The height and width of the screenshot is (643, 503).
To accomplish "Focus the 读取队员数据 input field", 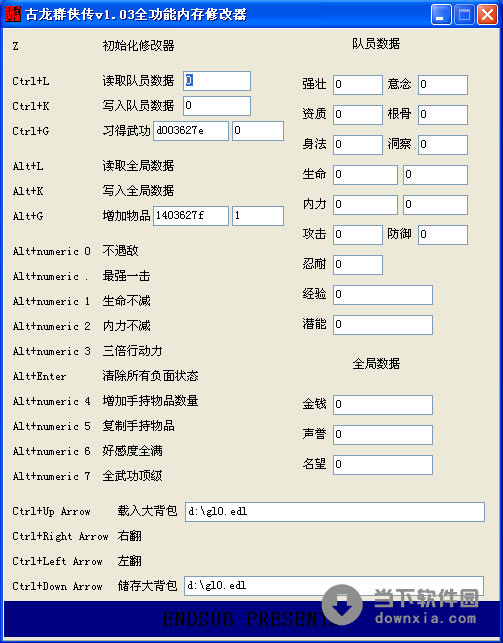I will point(217,81).
